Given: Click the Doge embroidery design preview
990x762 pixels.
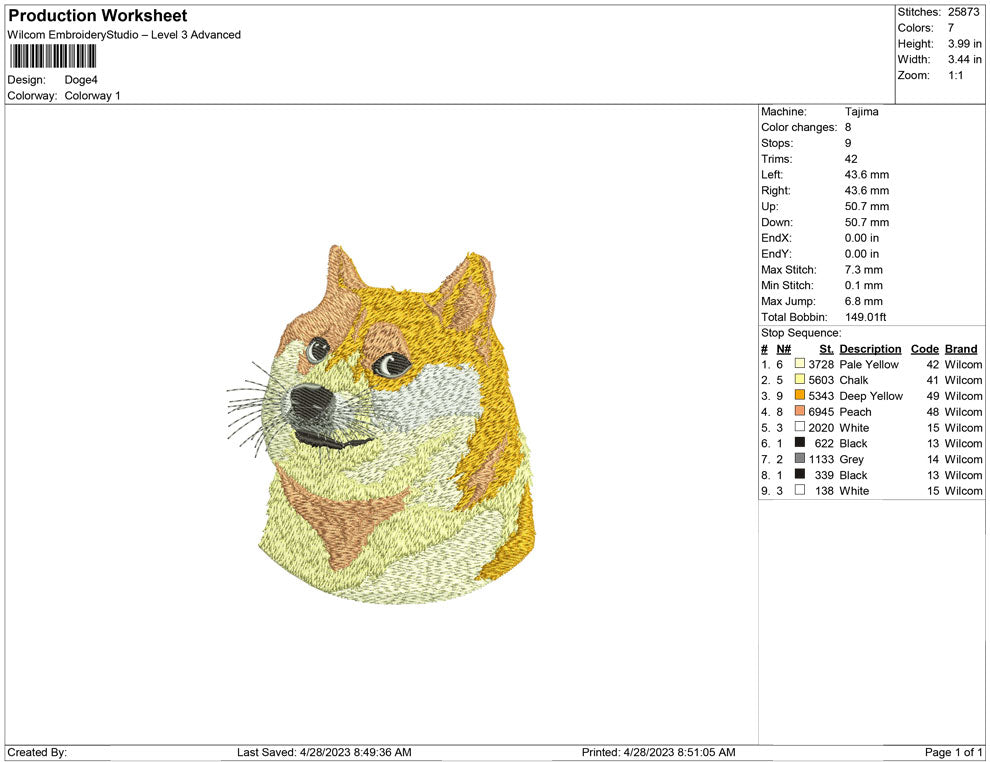Looking at the screenshot, I should point(382,424).
